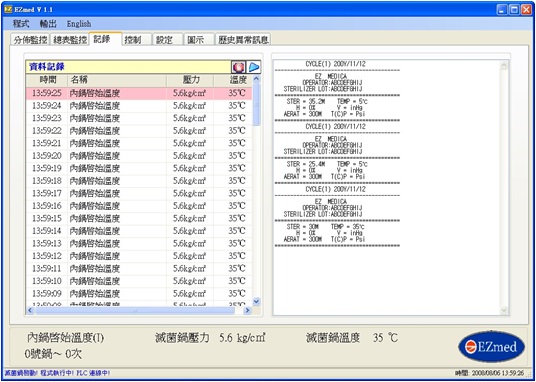Click the EZmed logo badge
Viewport: 536px width, 382px height.
pyautogui.click(x=491, y=347)
